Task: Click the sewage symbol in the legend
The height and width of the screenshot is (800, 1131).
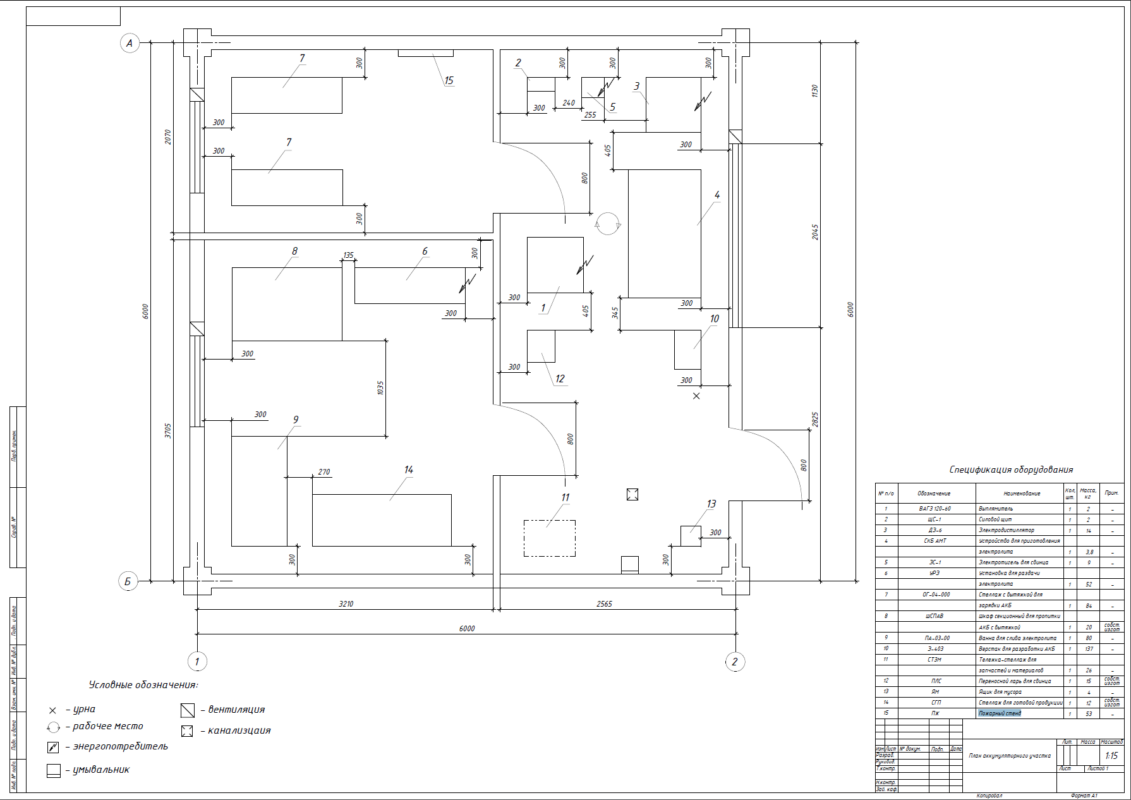Action: pyautogui.click(x=188, y=731)
